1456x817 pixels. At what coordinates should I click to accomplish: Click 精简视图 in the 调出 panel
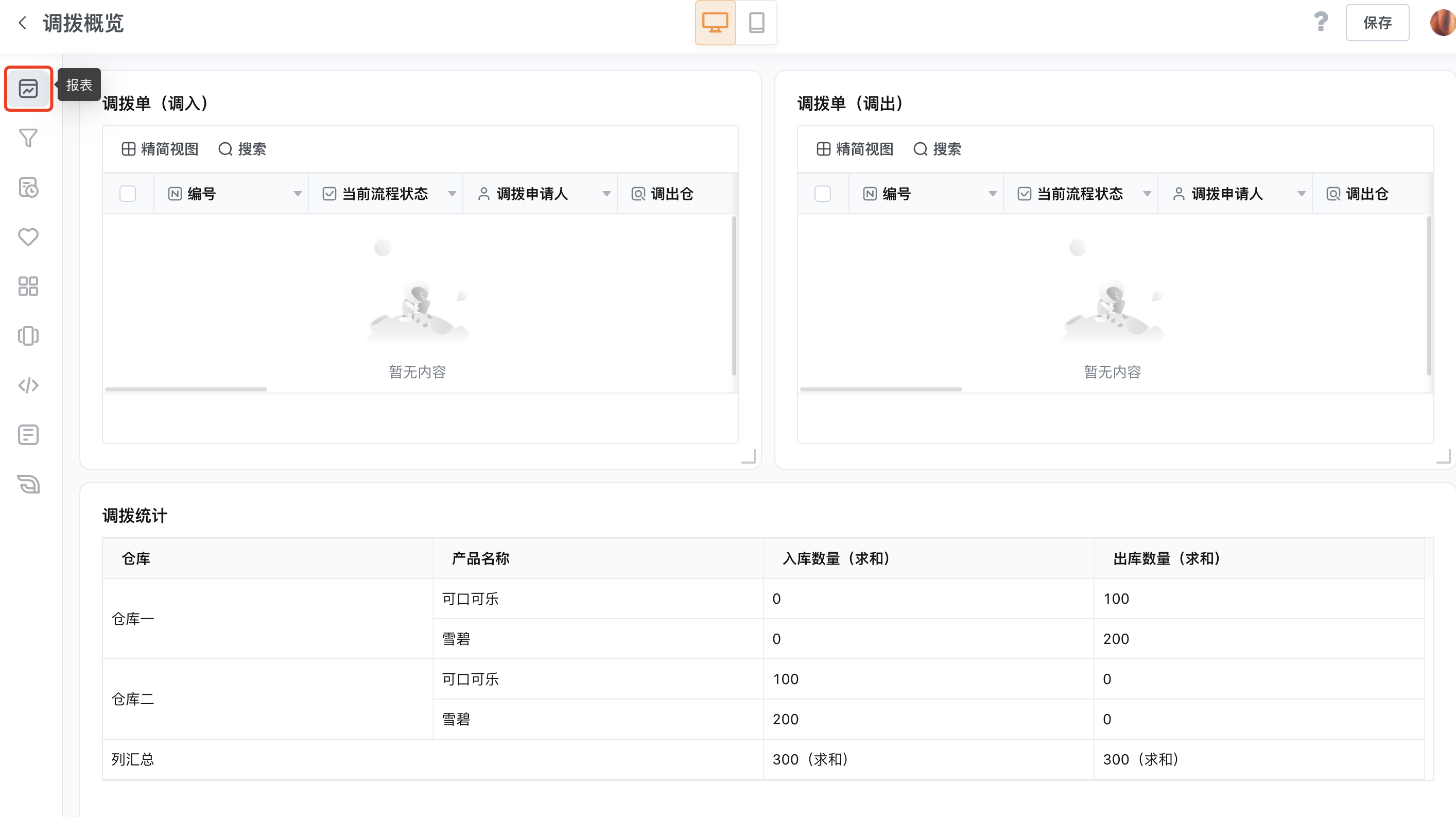point(855,149)
